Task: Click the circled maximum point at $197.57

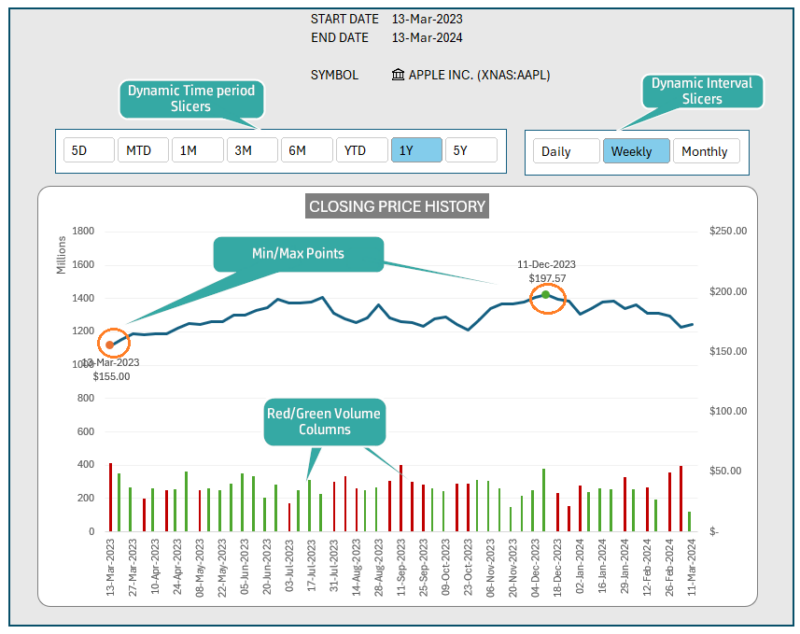Action: [546, 297]
